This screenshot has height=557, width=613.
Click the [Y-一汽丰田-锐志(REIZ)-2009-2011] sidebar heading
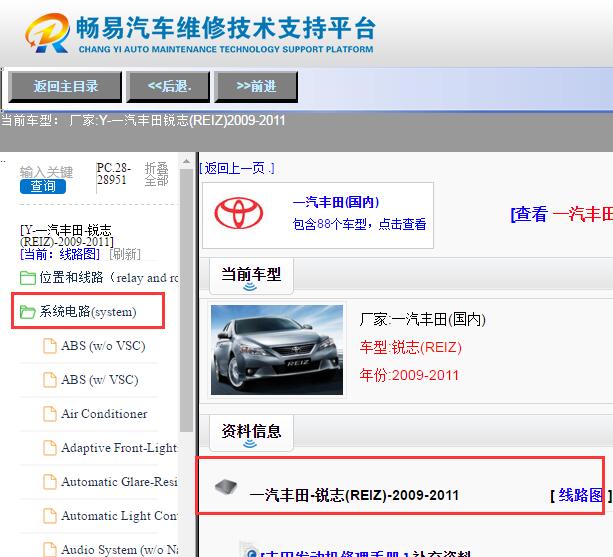[x=67, y=235]
